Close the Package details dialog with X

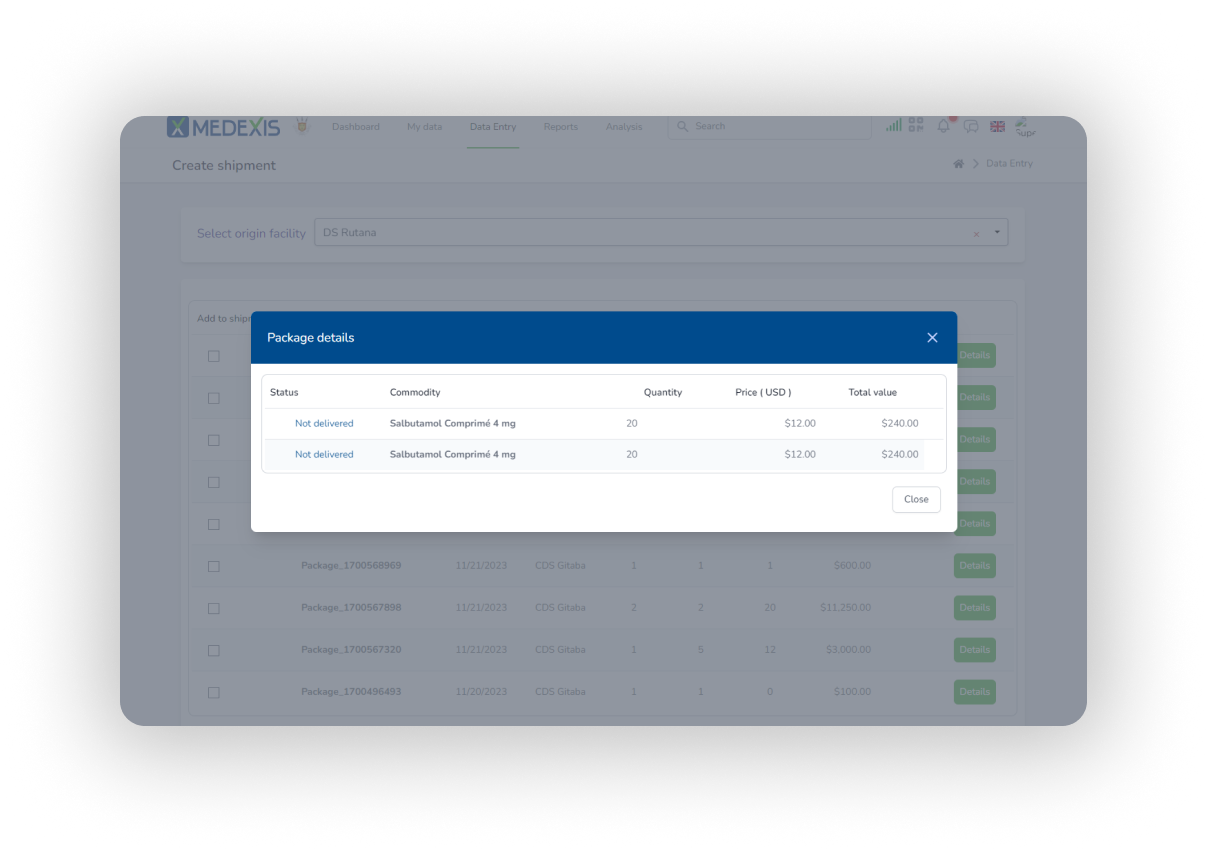[932, 338]
